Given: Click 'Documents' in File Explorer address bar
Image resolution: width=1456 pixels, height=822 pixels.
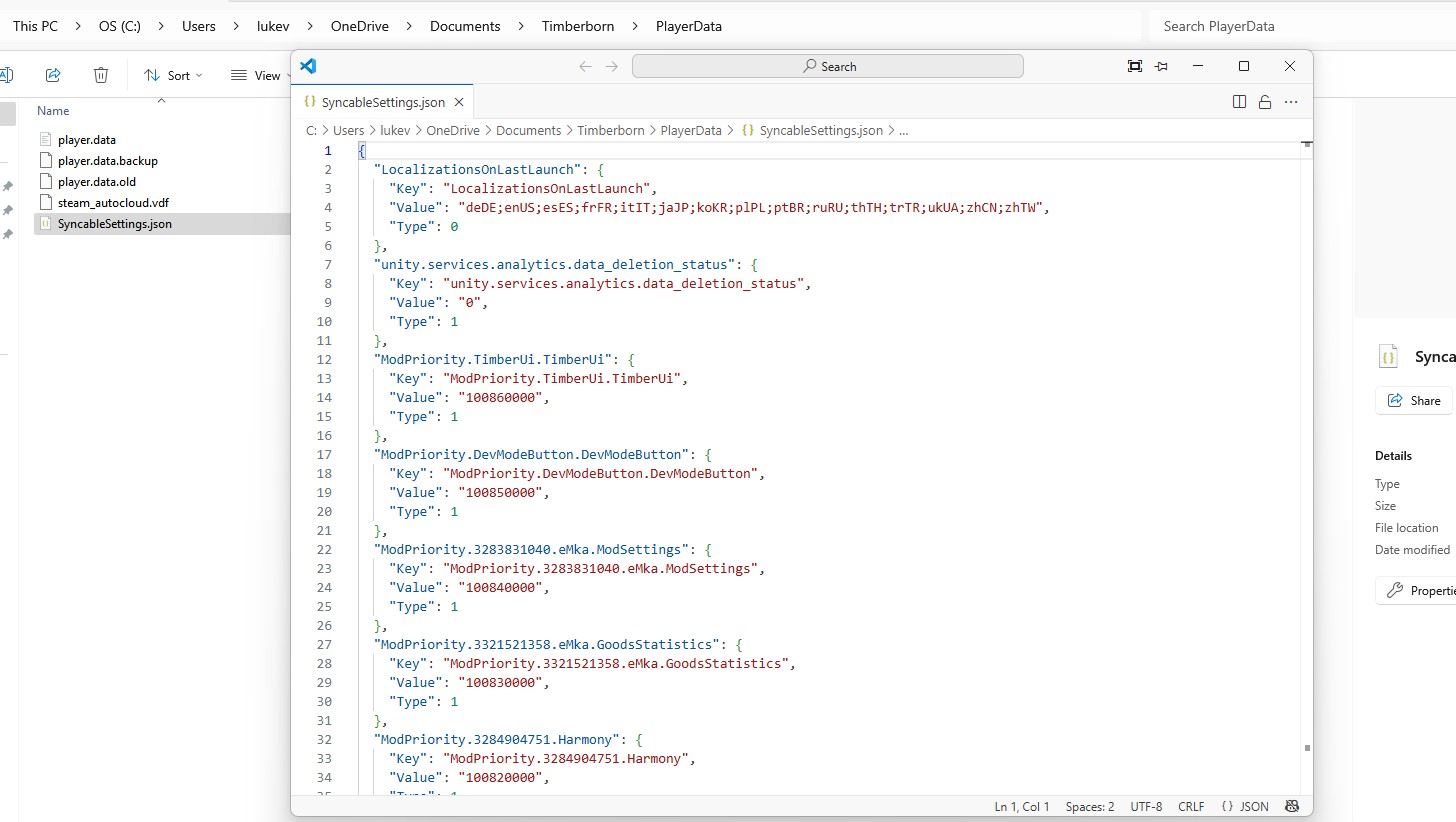Looking at the screenshot, I should (x=465, y=26).
